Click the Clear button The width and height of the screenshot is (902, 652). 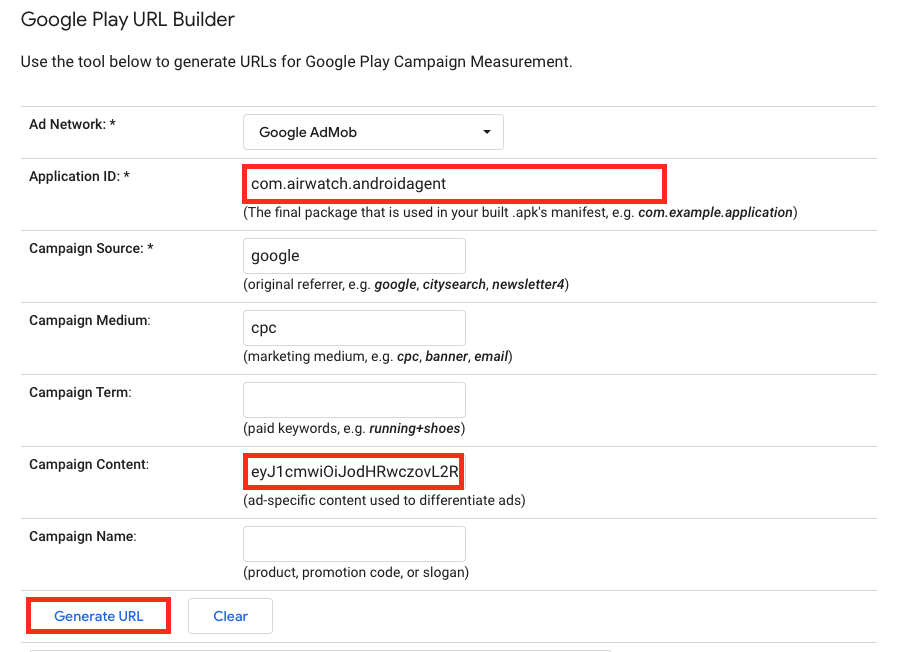click(230, 615)
